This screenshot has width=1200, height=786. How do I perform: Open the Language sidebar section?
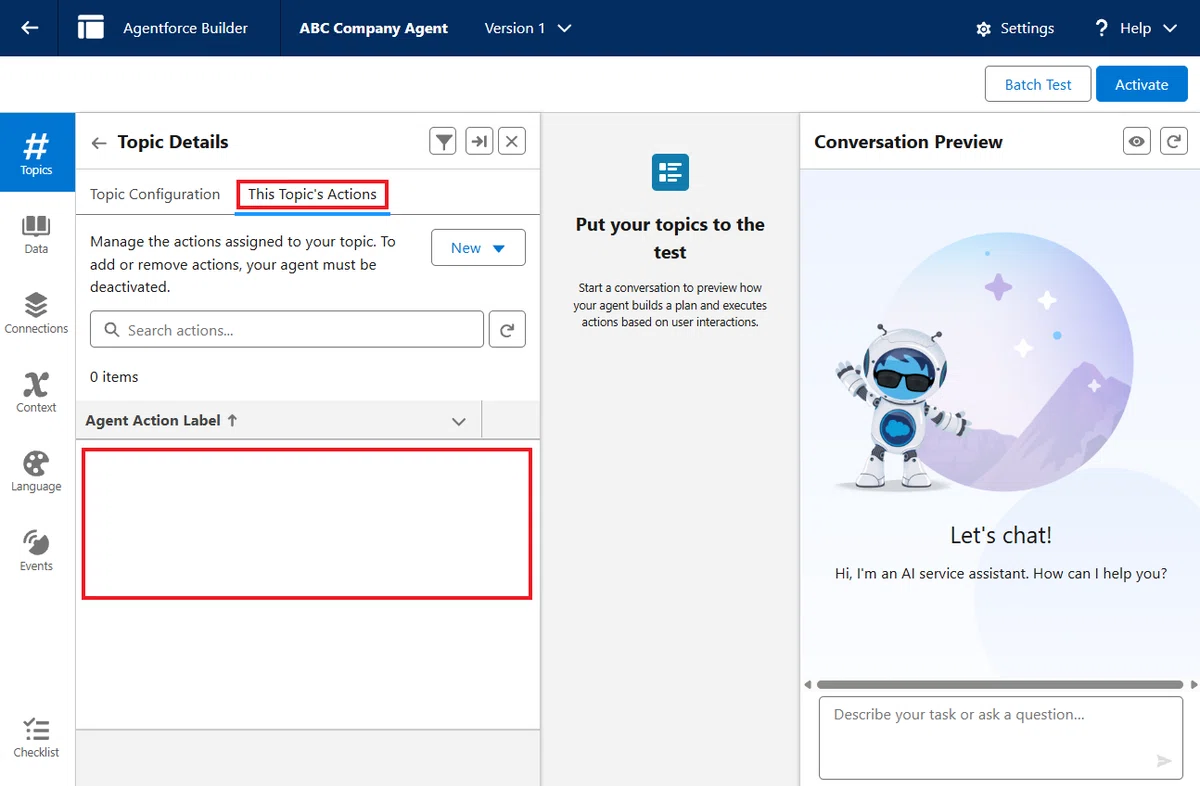36,471
